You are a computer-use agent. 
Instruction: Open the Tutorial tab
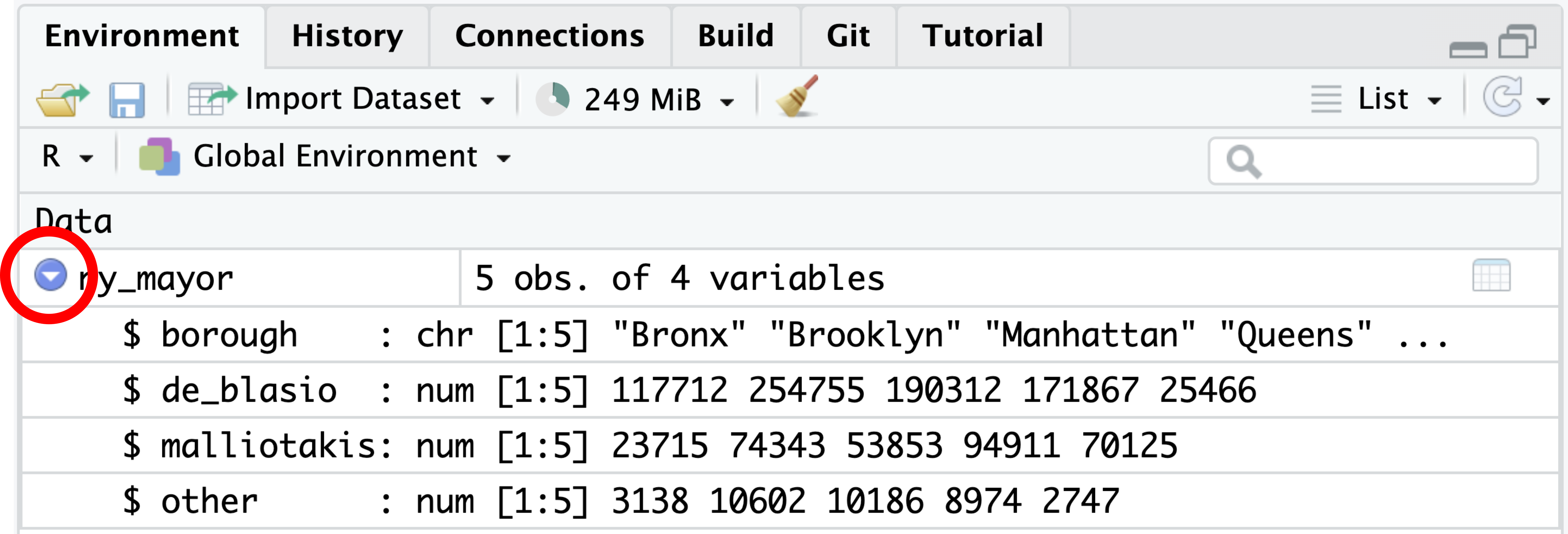[982, 36]
